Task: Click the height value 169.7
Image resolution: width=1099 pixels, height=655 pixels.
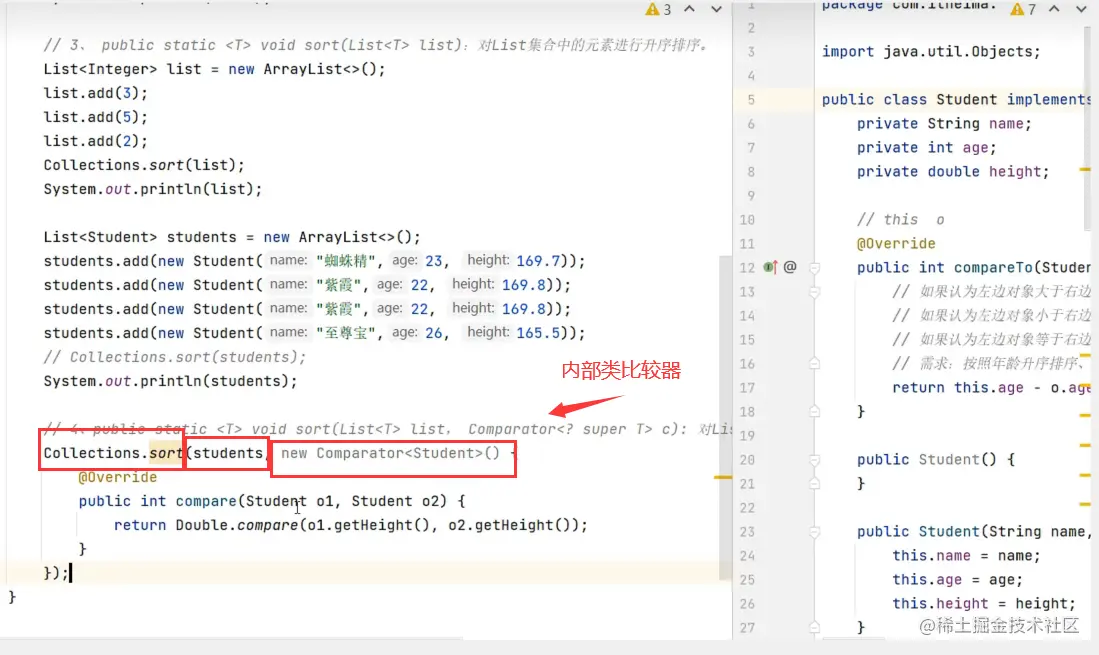Action: (x=538, y=261)
